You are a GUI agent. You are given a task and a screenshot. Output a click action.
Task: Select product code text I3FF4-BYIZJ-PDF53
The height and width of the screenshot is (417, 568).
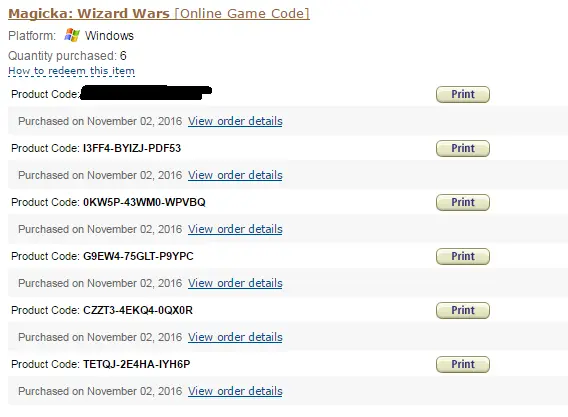point(132,148)
